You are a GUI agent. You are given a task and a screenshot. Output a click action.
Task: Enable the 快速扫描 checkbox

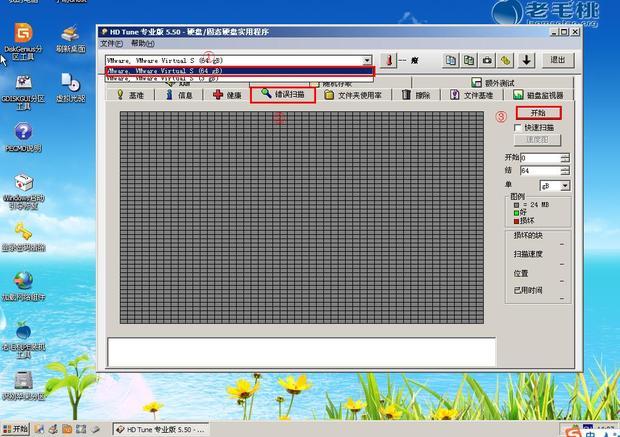517,128
